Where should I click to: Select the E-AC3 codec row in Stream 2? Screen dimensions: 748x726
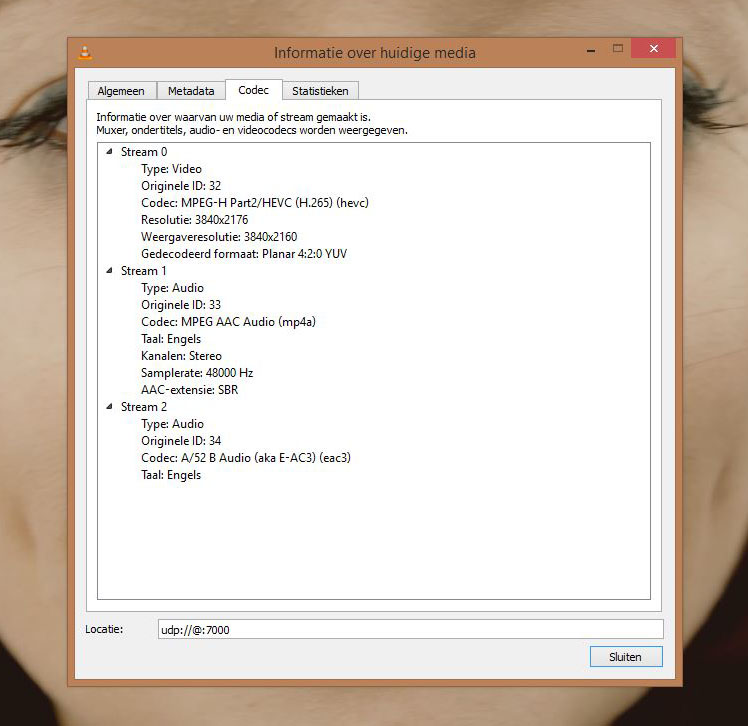pyautogui.click(x=246, y=458)
